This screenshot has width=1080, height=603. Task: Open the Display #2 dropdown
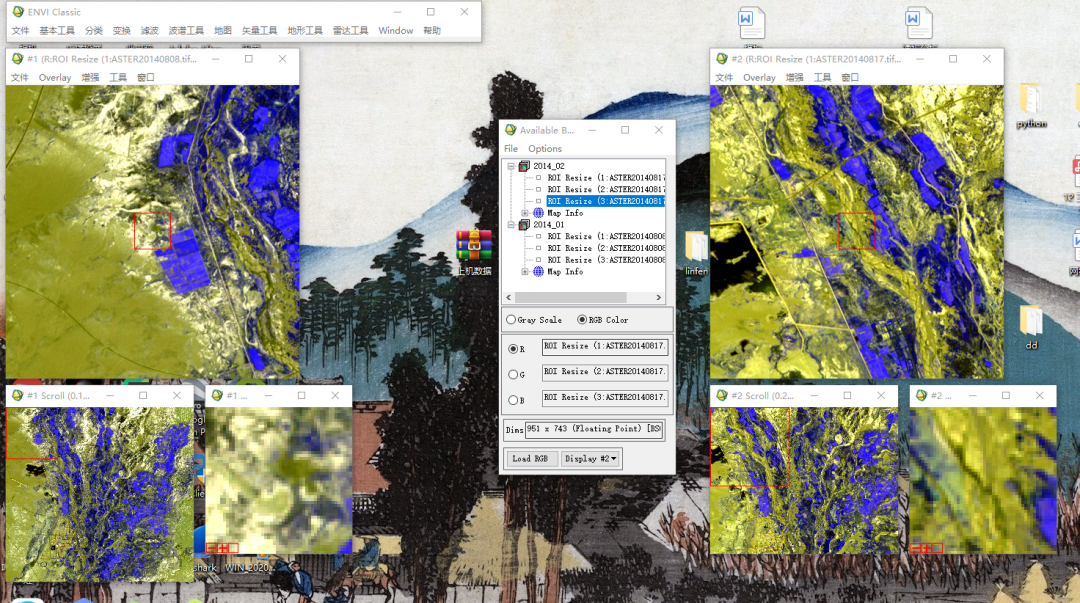pyautogui.click(x=590, y=458)
